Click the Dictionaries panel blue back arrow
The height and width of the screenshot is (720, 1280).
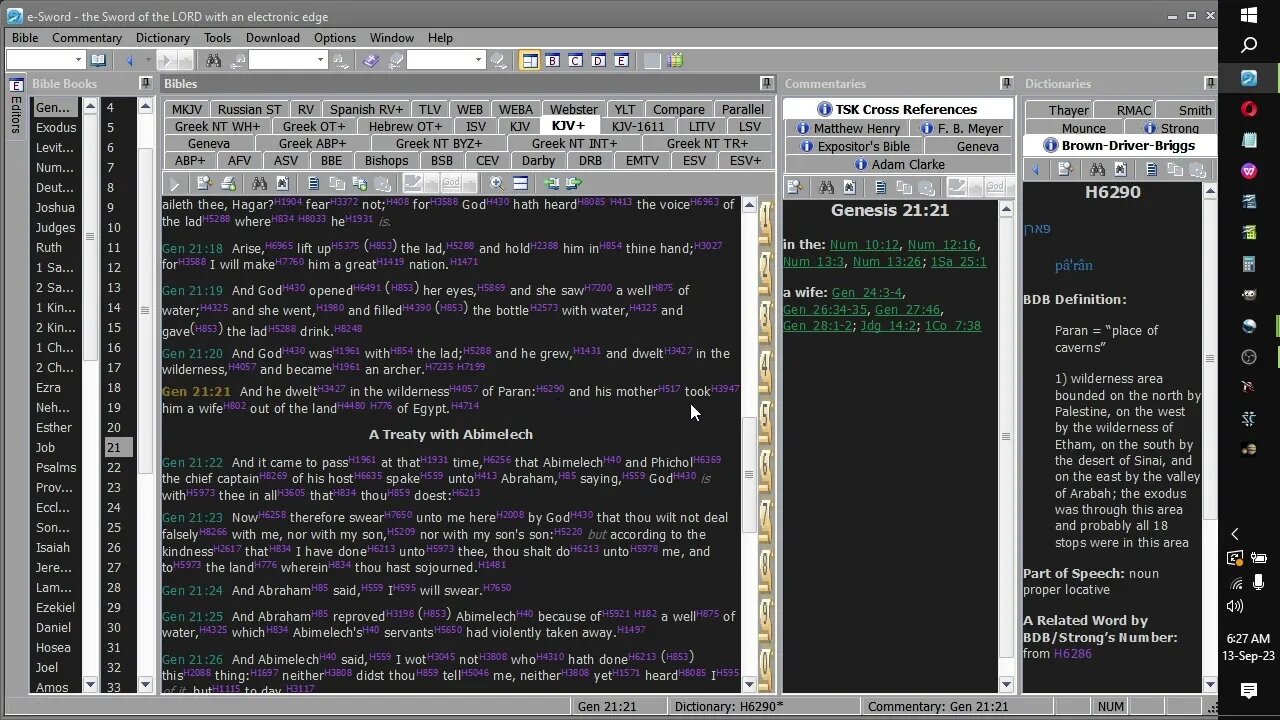coord(1035,170)
